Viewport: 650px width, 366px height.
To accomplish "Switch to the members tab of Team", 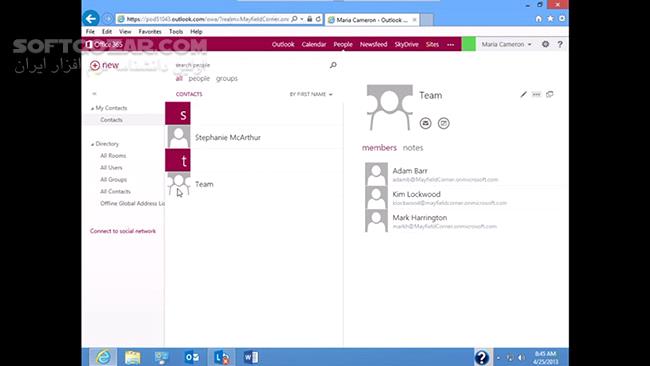I will coord(379,148).
